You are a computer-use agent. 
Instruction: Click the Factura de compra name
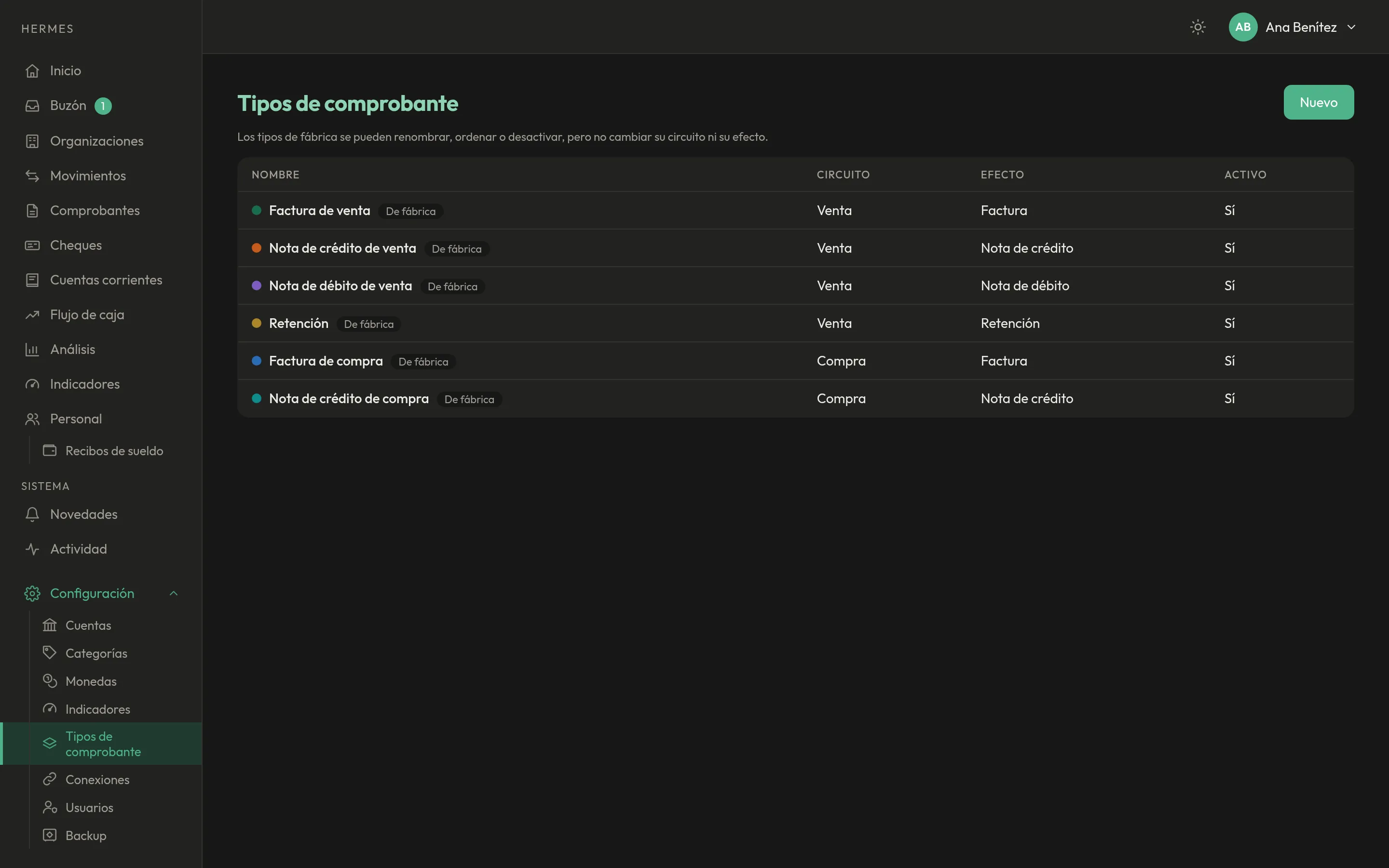(x=326, y=361)
